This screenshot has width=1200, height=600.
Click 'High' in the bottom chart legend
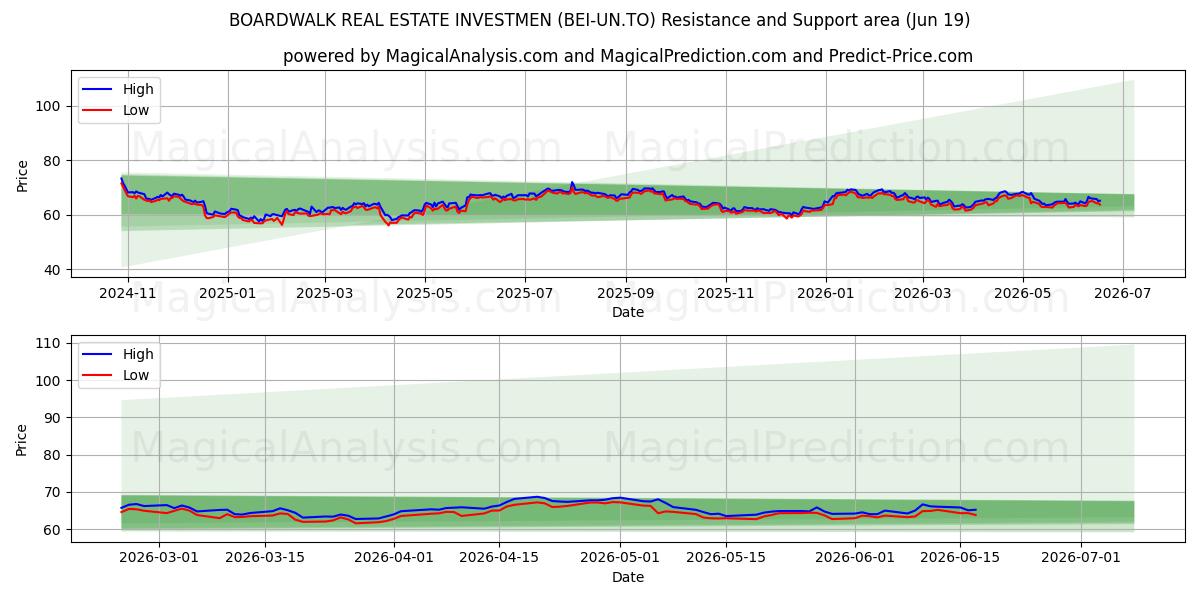coord(138,354)
